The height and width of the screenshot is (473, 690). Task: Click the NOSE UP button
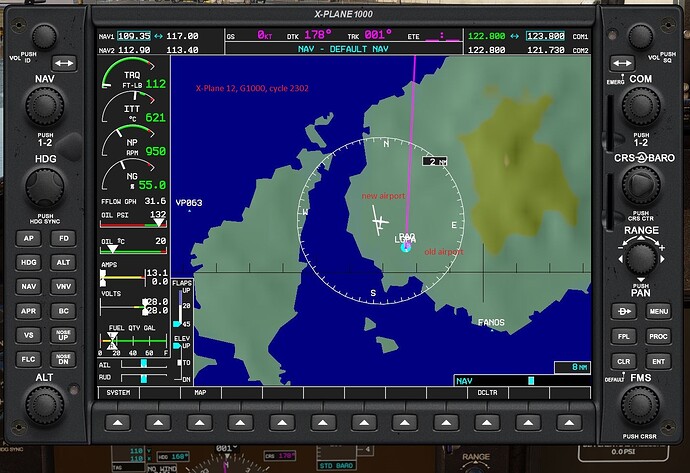(63, 335)
